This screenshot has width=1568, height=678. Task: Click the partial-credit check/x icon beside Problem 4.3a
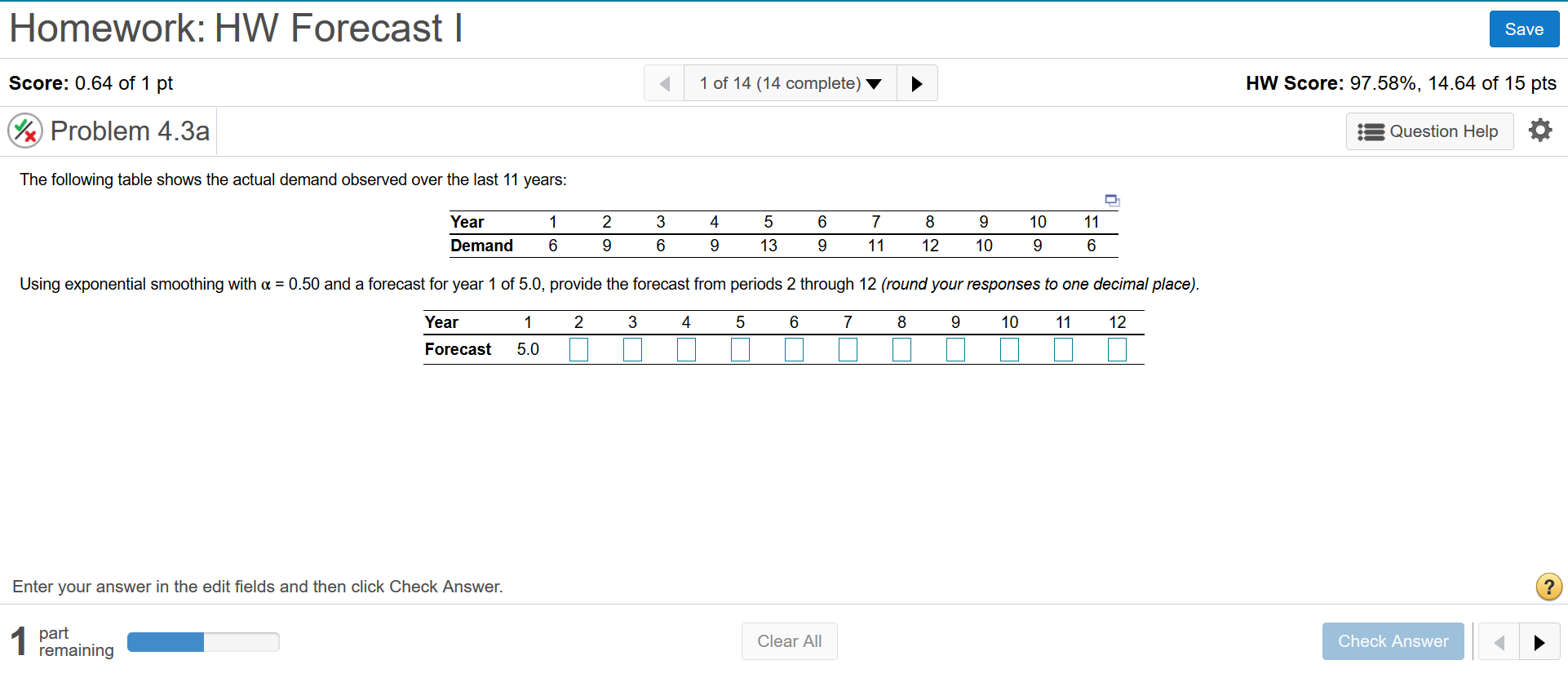(24, 131)
